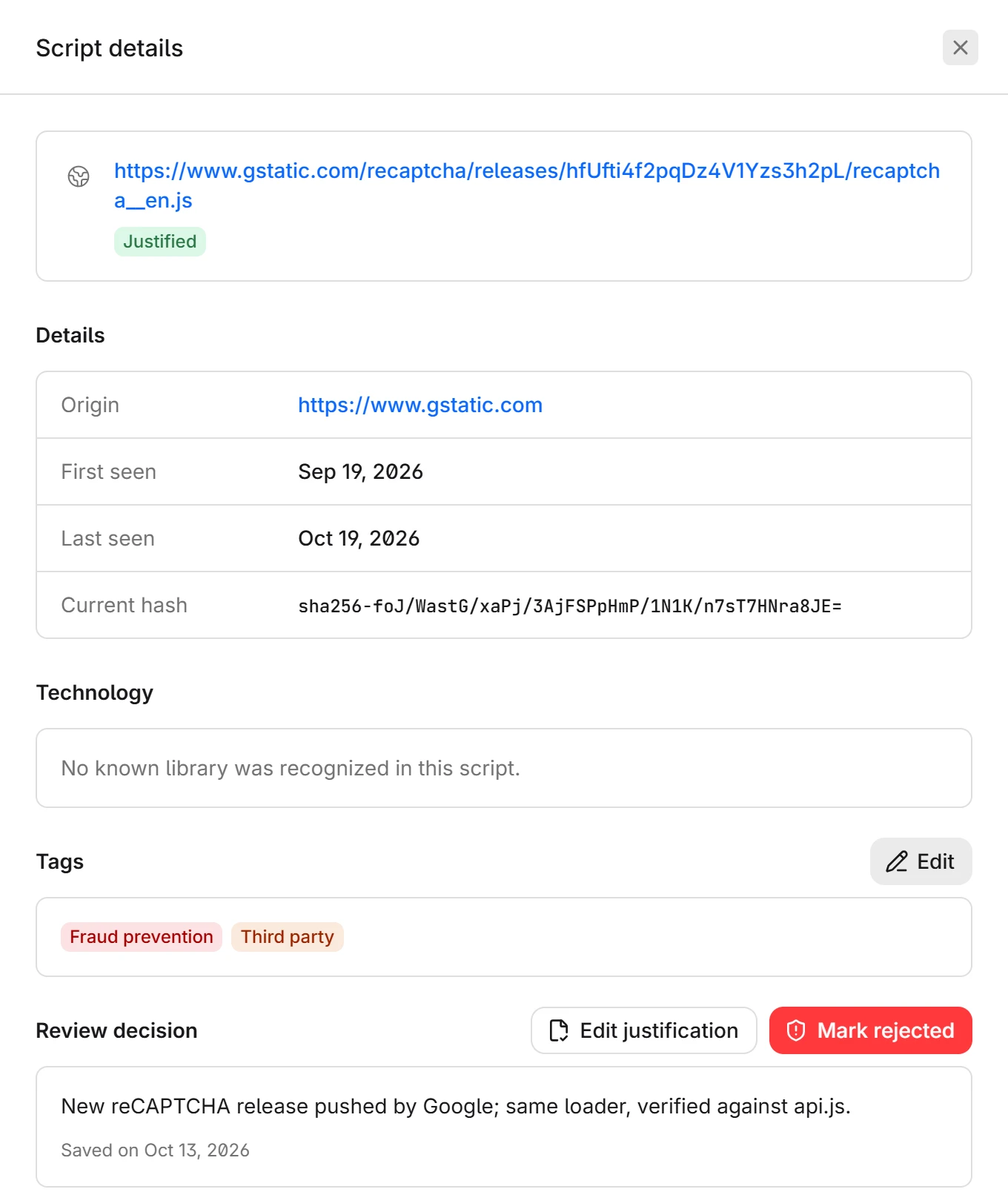Select the Fraud prevention tag
Image resolution: width=1008 pixels, height=1192 pixels.
pos(142,937)
